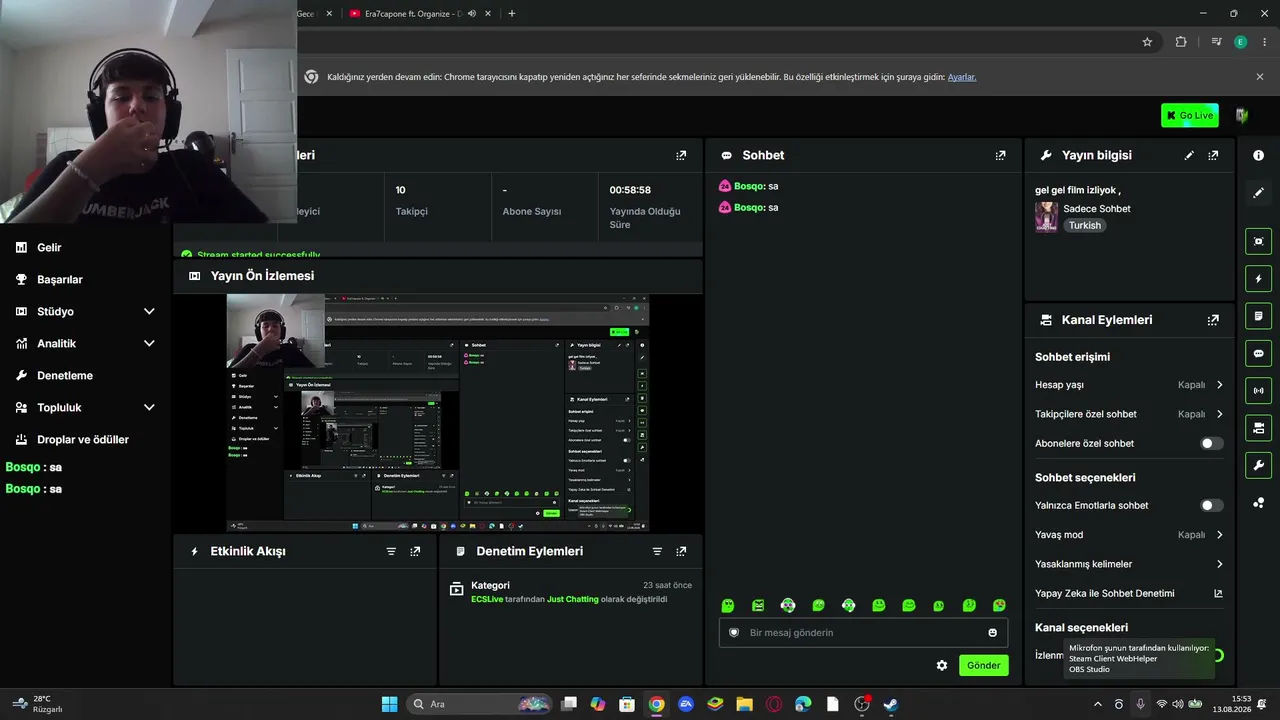
Task: Open Chrome extensions puzzle icon
Action: click(x=1181, y=42)
